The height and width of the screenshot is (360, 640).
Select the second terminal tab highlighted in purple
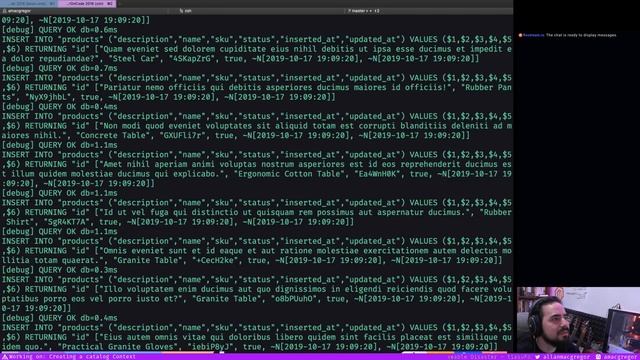click(87, 4)
